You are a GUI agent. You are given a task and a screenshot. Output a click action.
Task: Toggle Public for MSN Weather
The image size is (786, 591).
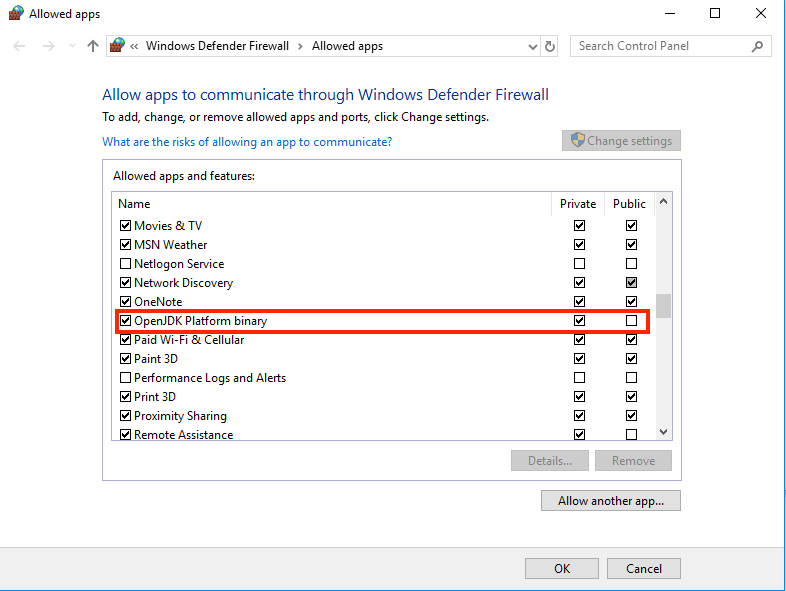pos(631,245)
